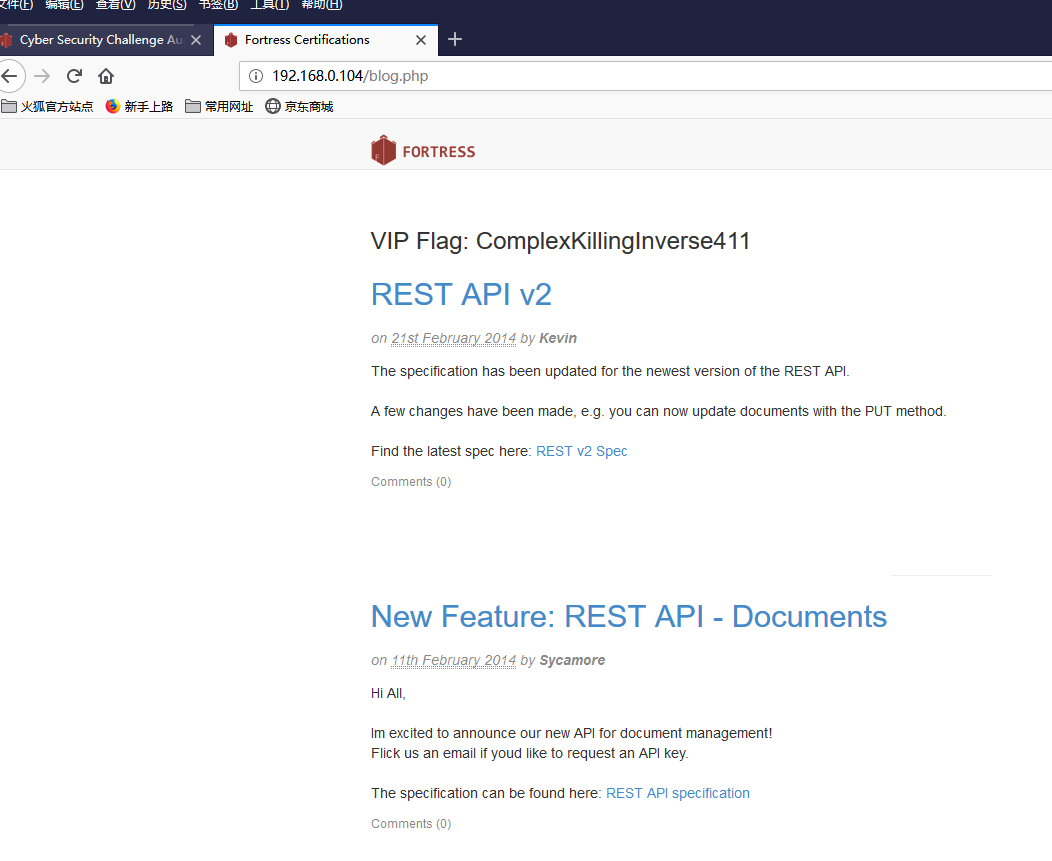The image size is (1052, 861).
Task: Expand the 常用网址 bookmark folder
Action: click(x=219, y=107)
